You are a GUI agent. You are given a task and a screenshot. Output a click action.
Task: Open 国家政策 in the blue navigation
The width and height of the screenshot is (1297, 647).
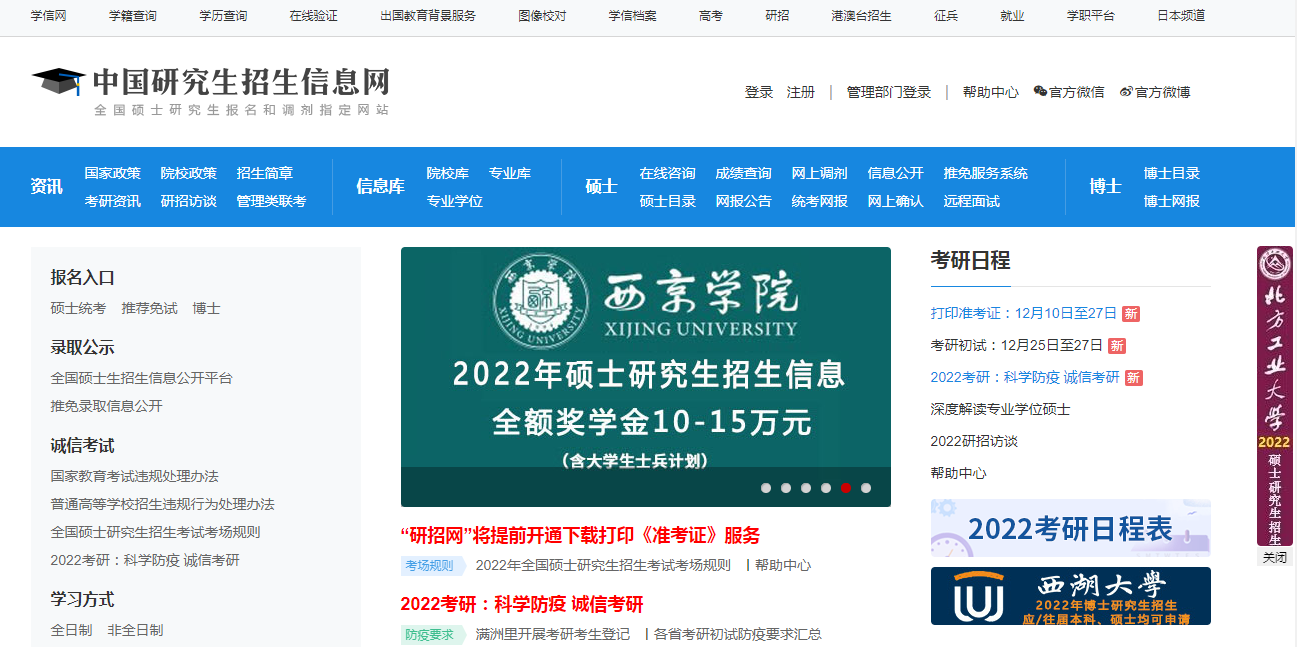click(x=113, y=173)
